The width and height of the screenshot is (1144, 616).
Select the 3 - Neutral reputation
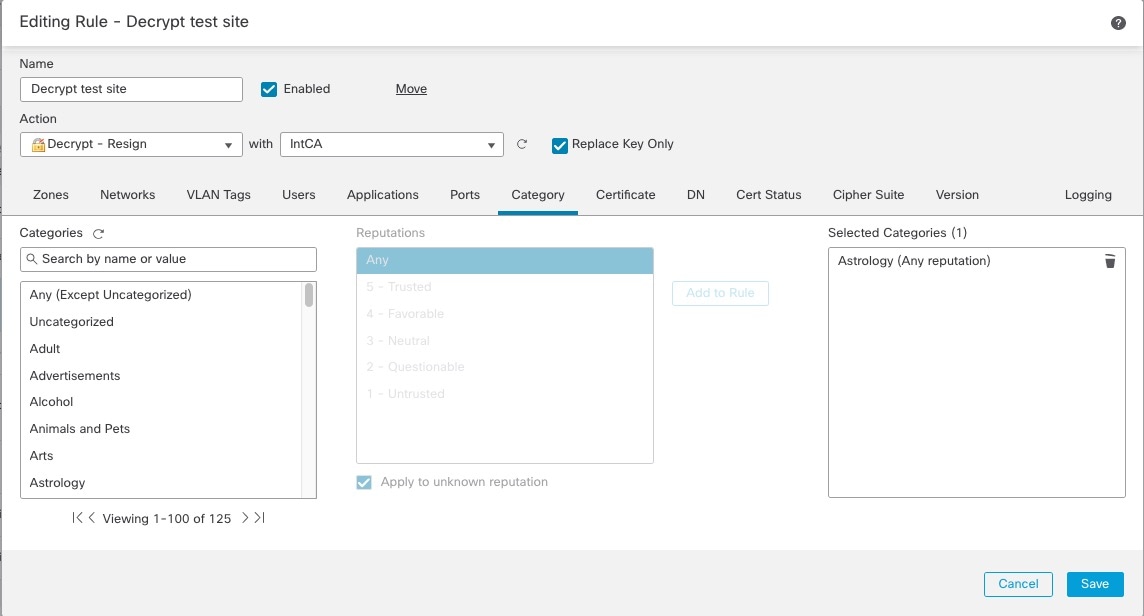505,341
